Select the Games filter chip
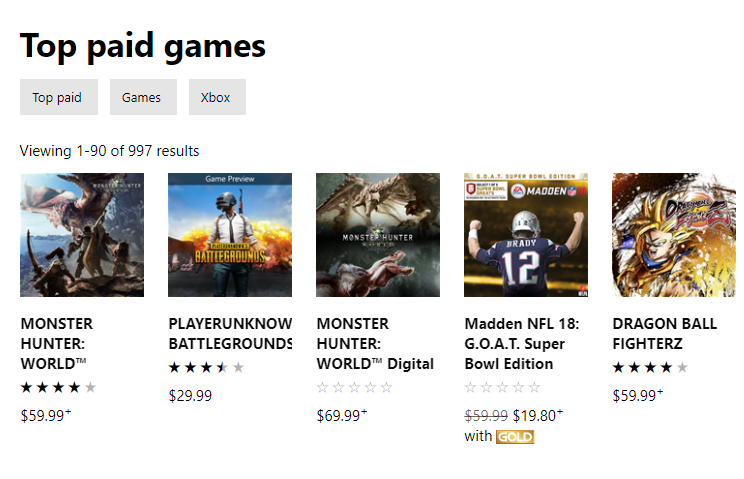 point(143,97)
